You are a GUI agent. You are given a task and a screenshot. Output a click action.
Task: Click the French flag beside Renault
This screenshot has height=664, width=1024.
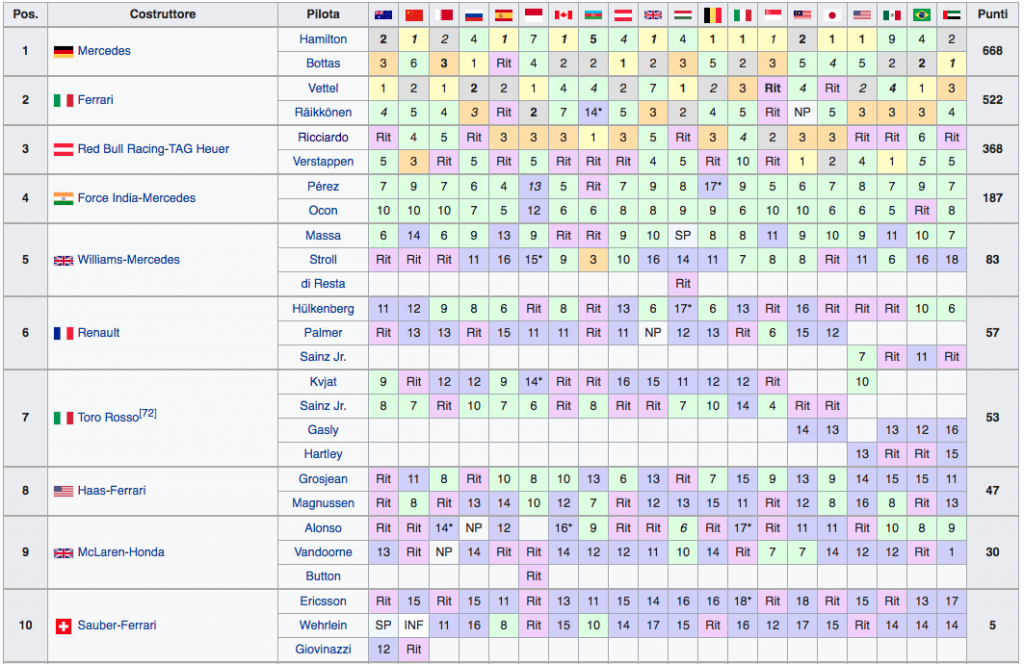(63, 333)
